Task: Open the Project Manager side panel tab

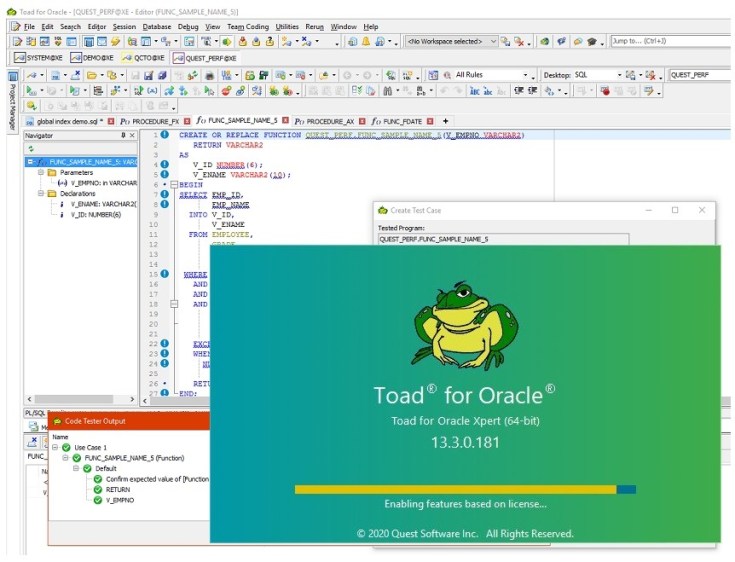Action: pos(13,101)
